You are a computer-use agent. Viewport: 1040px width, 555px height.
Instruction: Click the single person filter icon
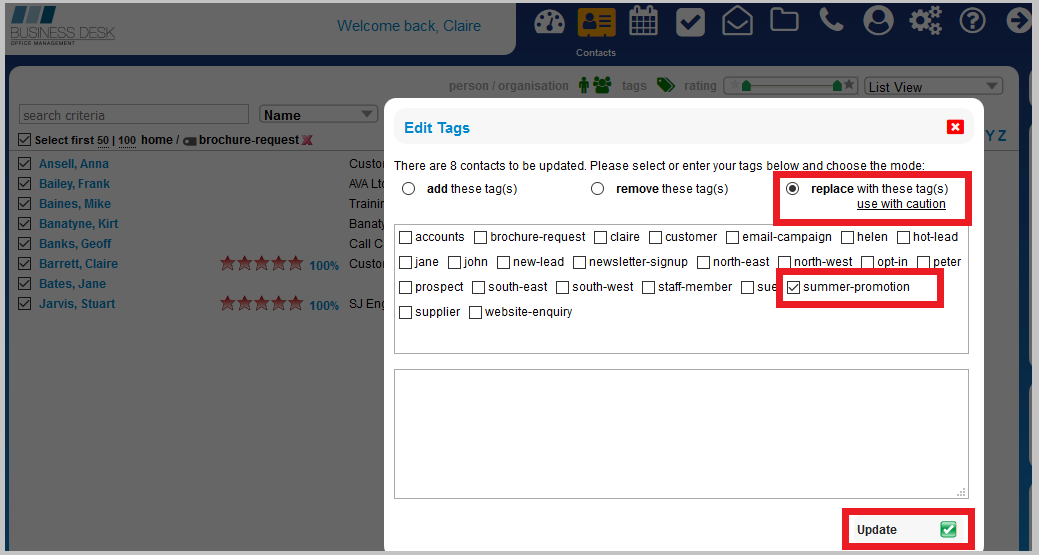584,86
